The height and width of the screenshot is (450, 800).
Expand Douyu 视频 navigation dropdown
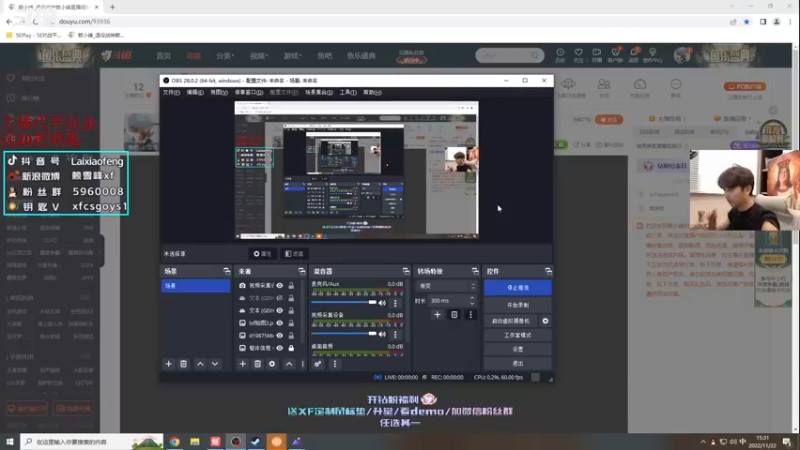[259, 56]
